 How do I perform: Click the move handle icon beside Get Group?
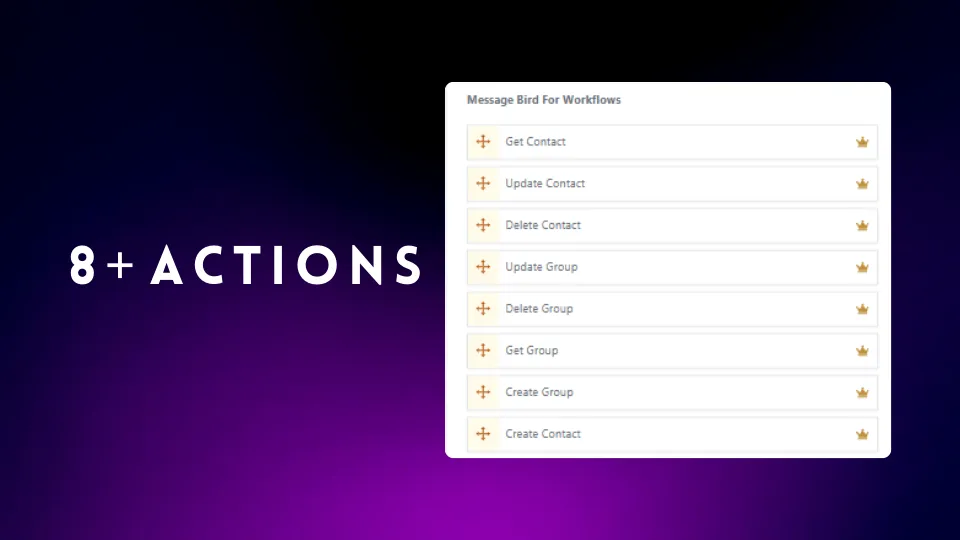[483, 350]
